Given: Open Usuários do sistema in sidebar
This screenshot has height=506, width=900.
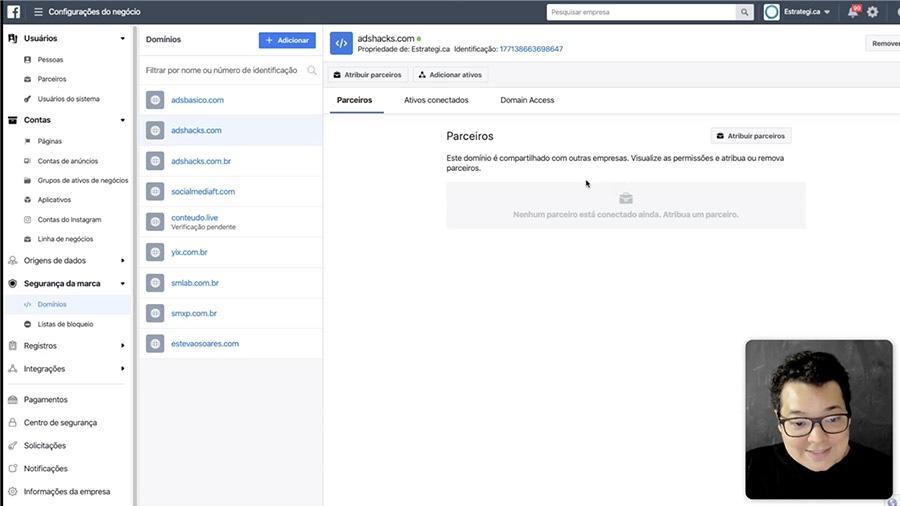Looking at the screenshot, I should (x=68, y=99).
